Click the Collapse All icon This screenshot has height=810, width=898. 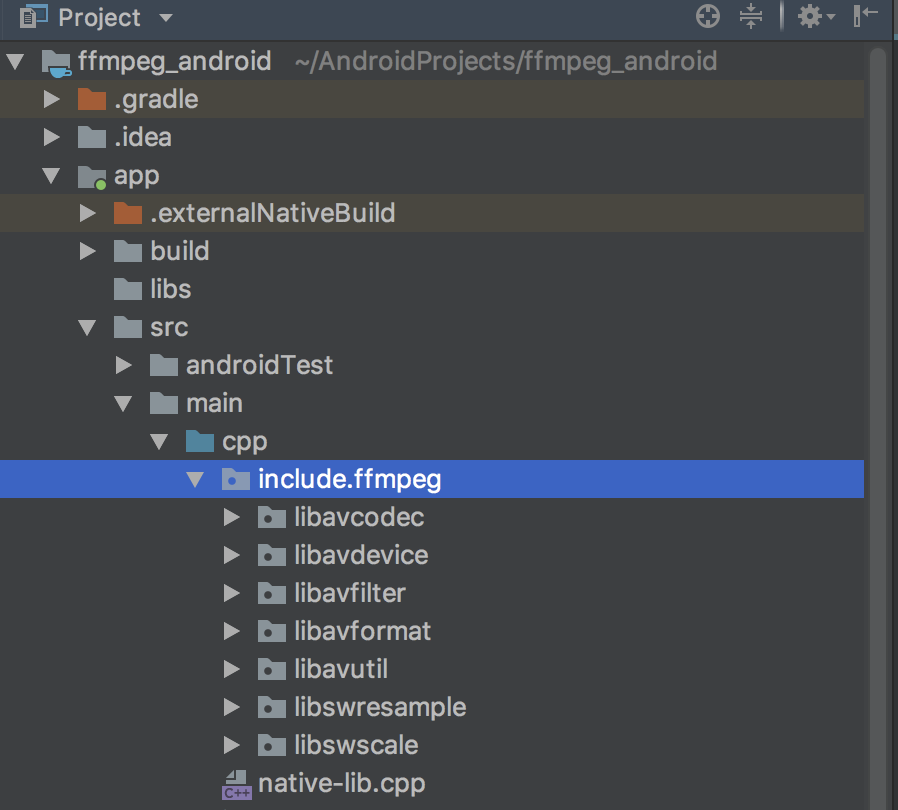point(751,16)
